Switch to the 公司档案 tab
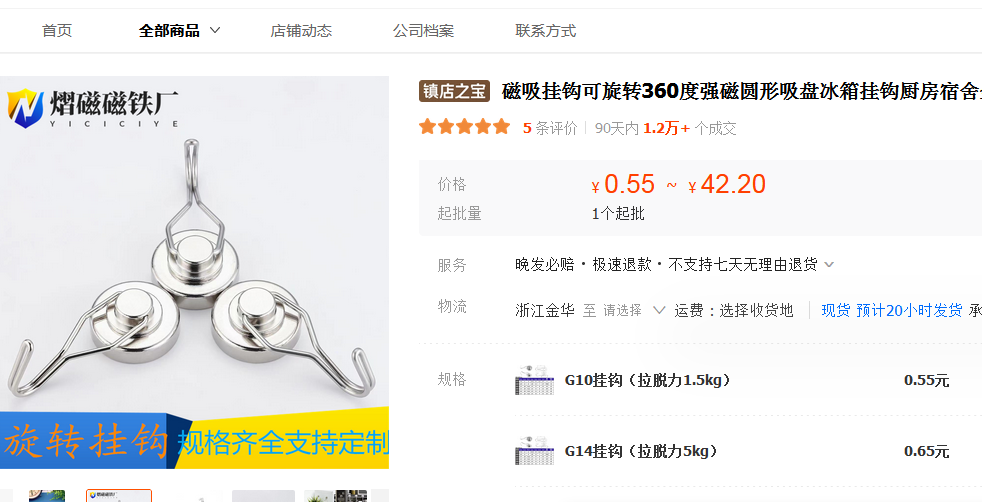Screen dimensions: 982x502 tap(423, 31)
